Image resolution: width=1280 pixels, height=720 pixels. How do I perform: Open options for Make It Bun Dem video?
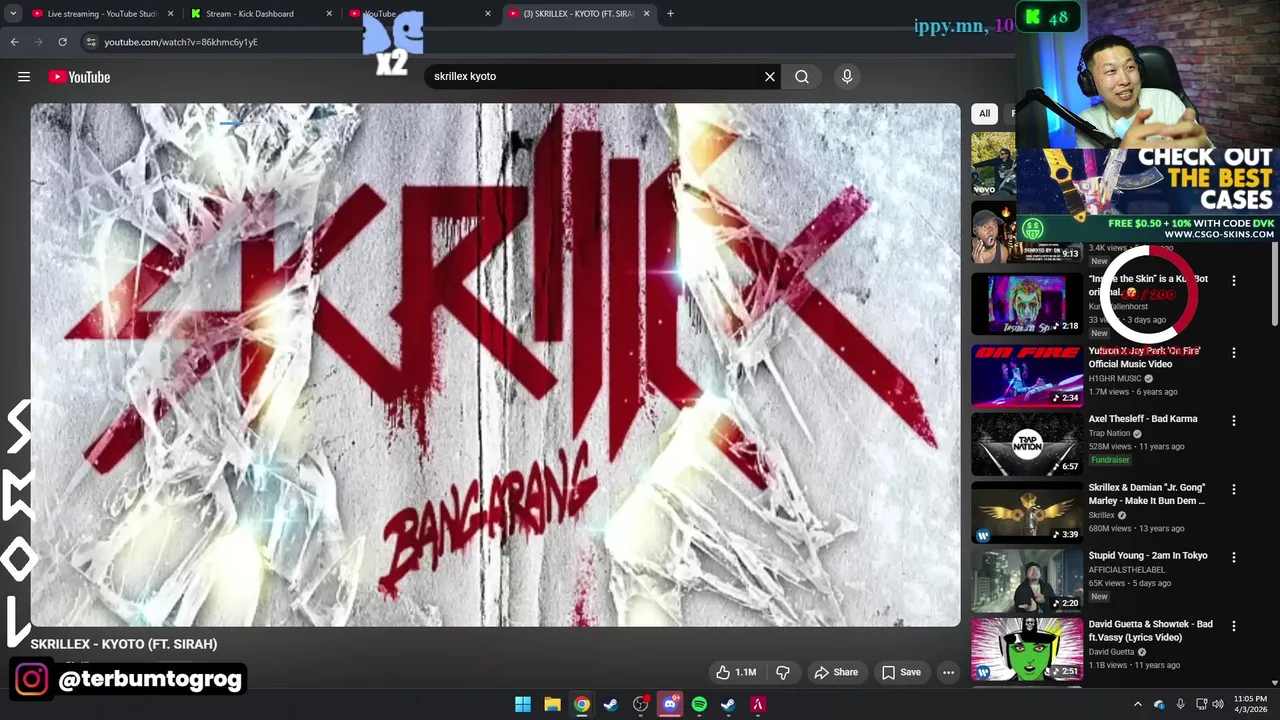[x=1233, y=489]
